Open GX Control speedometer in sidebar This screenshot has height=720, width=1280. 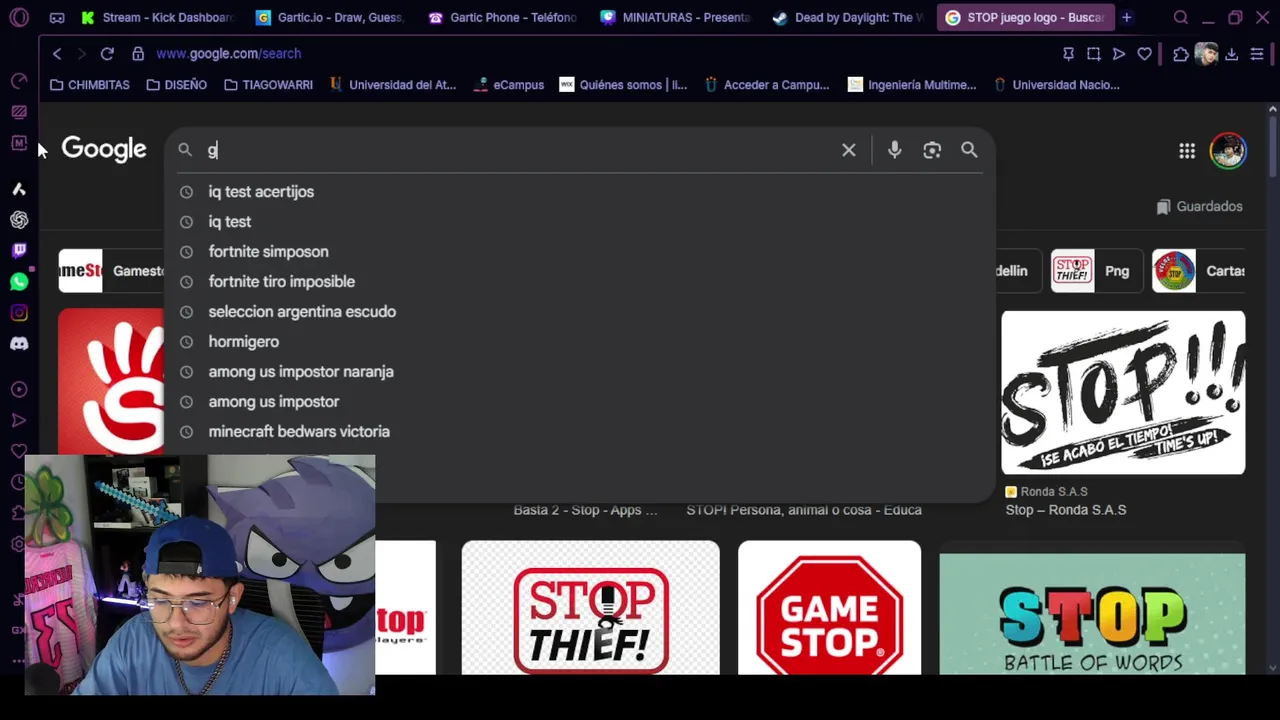tap(19, 81)
